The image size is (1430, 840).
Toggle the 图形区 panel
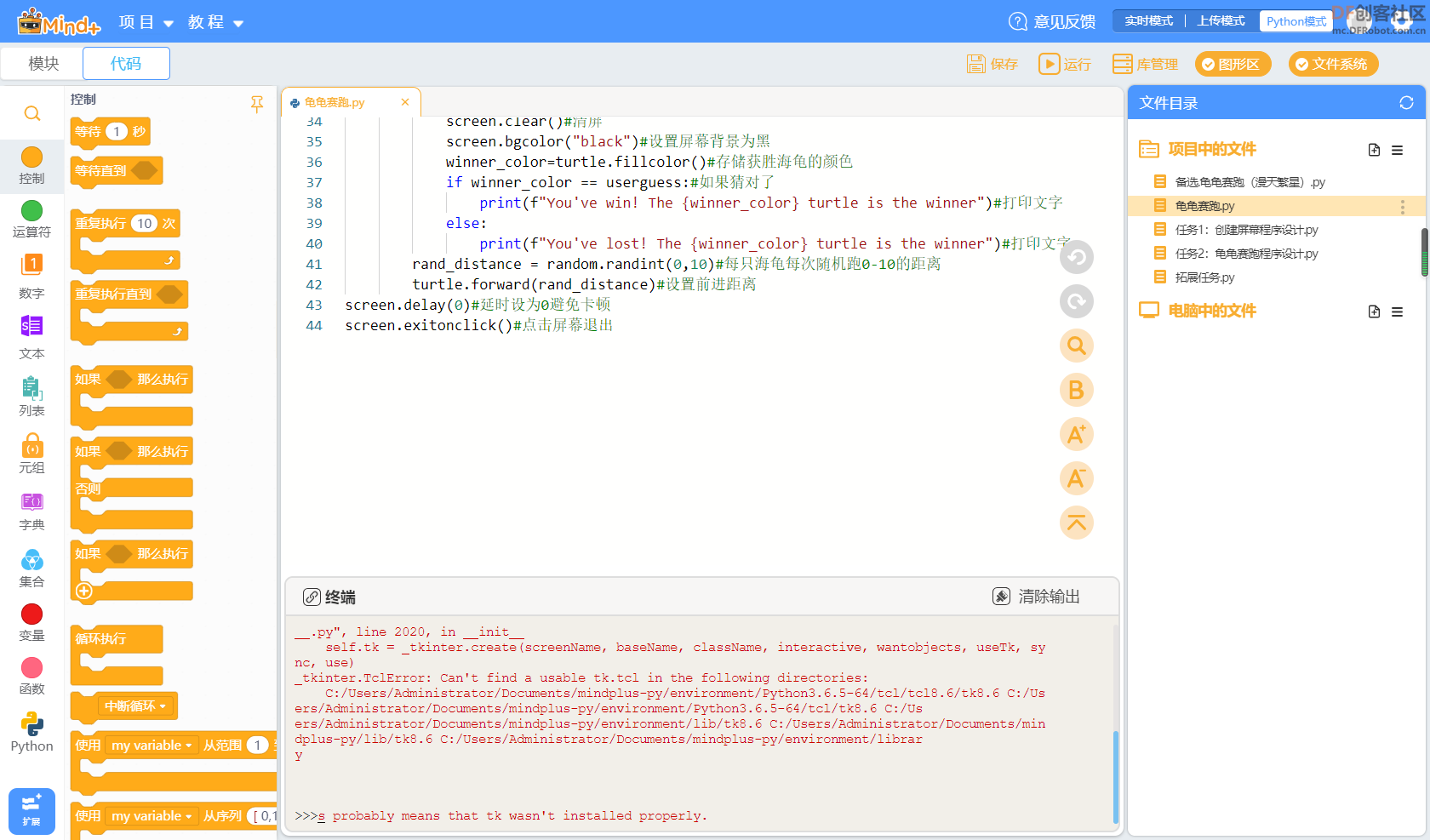(x=1233, y=64)
